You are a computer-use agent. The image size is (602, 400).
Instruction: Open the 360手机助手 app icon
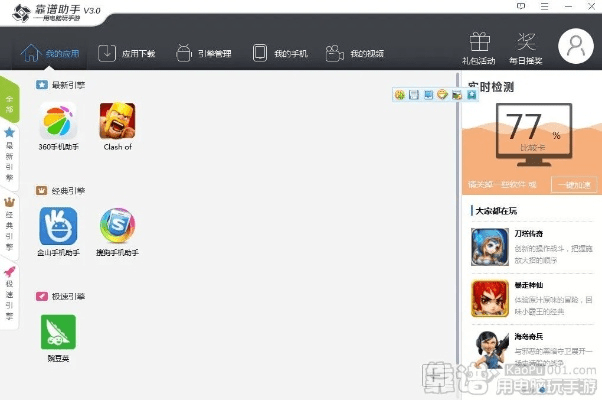click(x=57, y=122)
